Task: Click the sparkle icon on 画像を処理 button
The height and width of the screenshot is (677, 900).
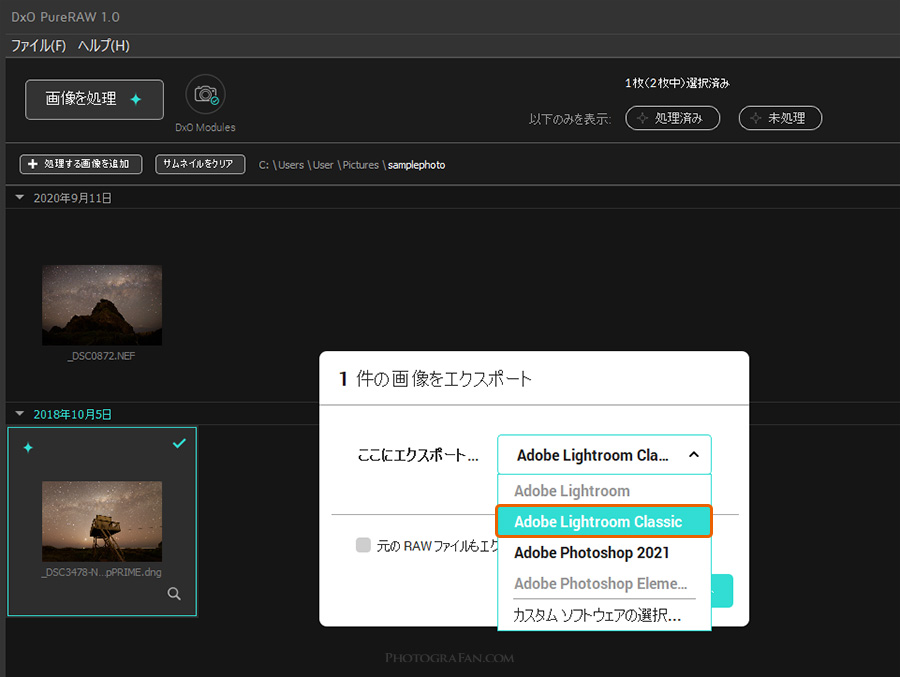Action: click(136, 99)
